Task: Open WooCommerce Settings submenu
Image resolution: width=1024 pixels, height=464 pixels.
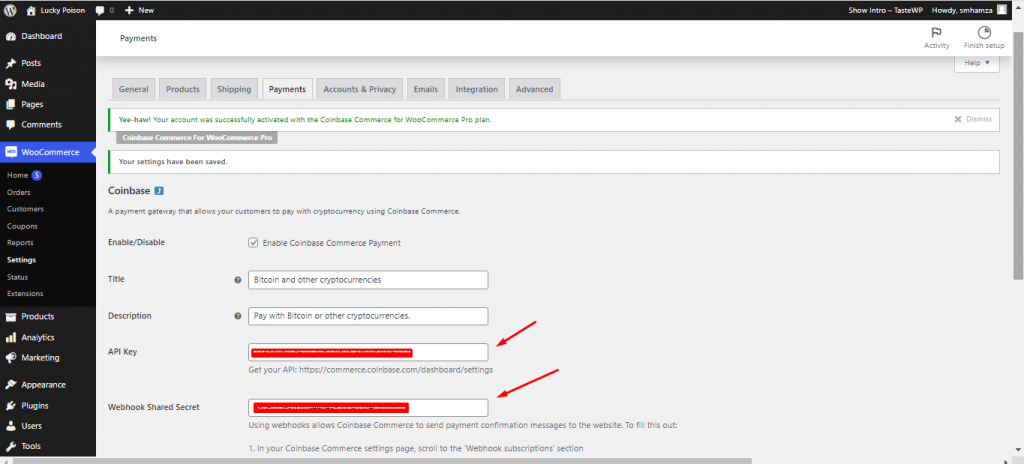Action: pyautogui.click(x=21, y=260)
